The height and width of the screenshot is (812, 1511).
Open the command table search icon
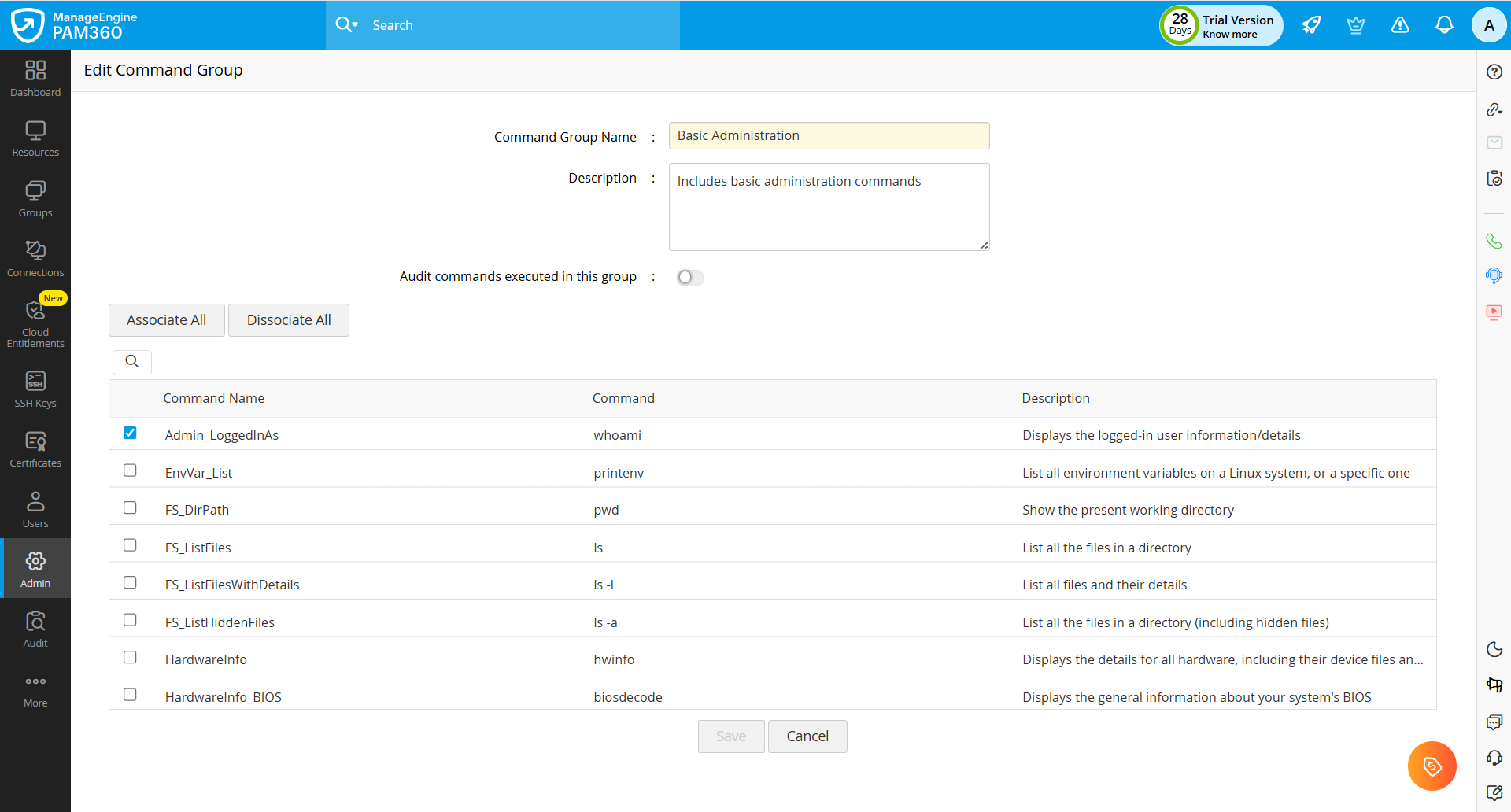coord(132,361)
